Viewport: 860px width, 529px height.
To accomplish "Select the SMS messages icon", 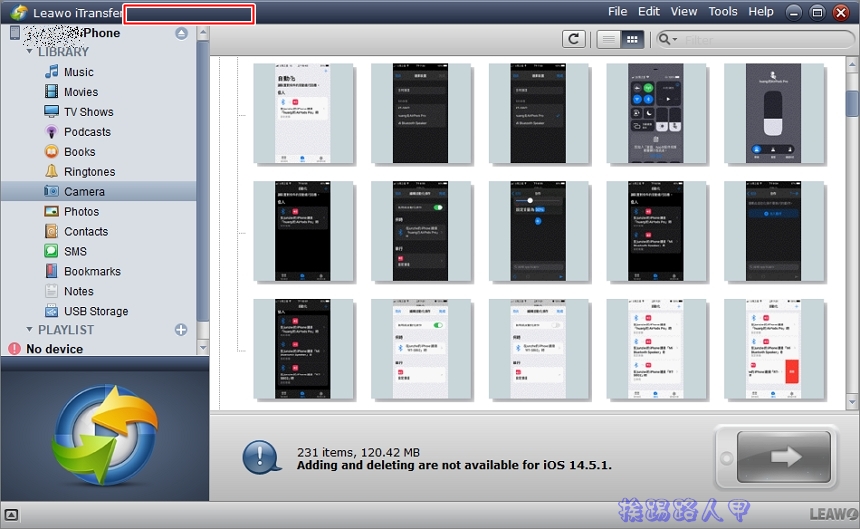I will click(x=52, y=251).
